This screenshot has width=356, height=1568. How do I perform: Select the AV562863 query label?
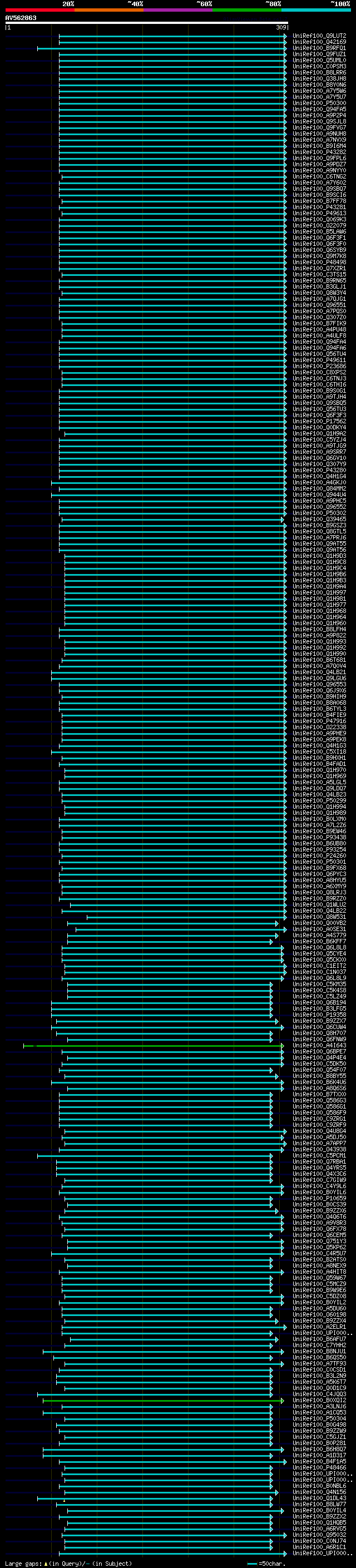pyautogui.click(x=21, y=18)
